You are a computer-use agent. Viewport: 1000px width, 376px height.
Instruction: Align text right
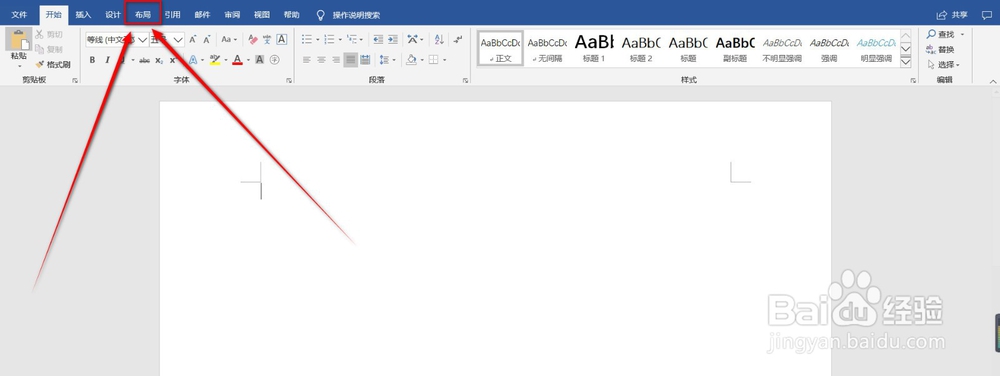pyautogui.click(x=336, y=60)
